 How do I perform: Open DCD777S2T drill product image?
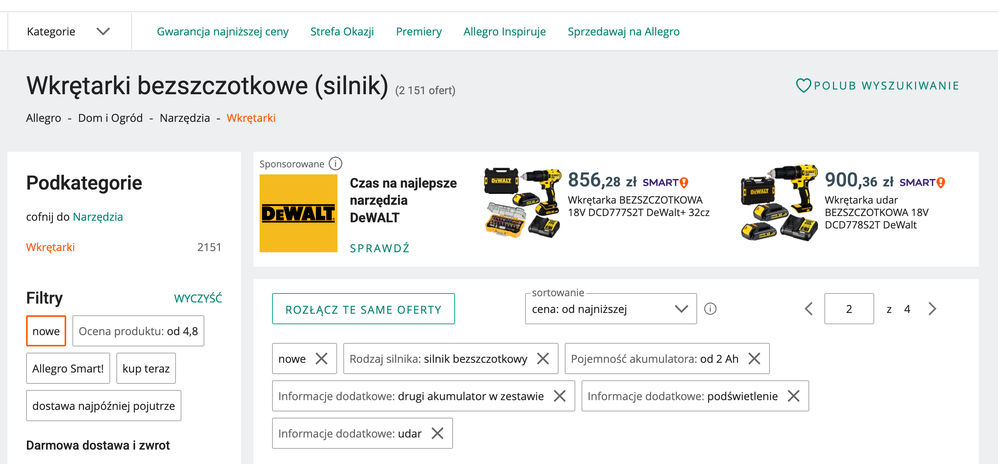point(523,204)
